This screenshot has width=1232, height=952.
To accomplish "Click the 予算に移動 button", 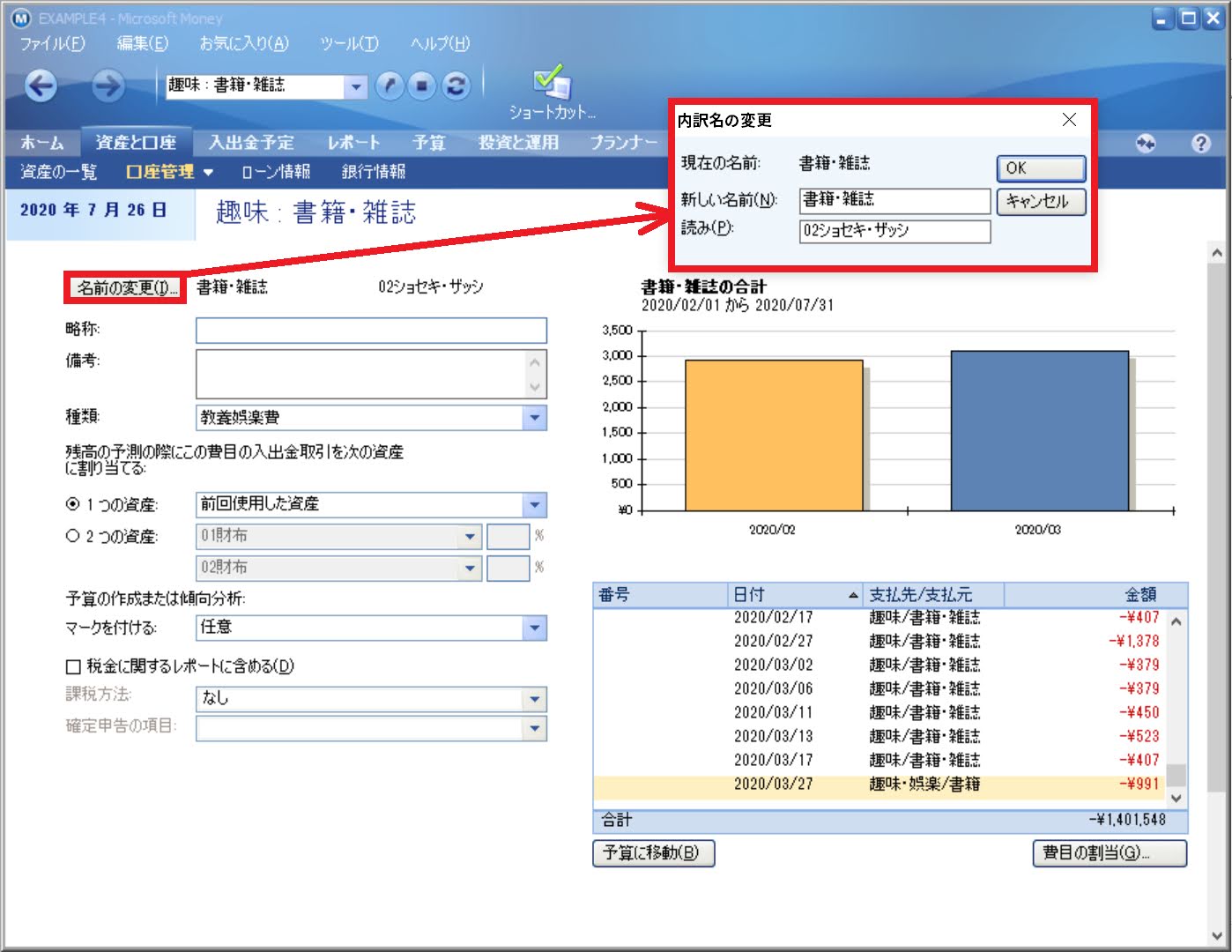I will point(653,853).
